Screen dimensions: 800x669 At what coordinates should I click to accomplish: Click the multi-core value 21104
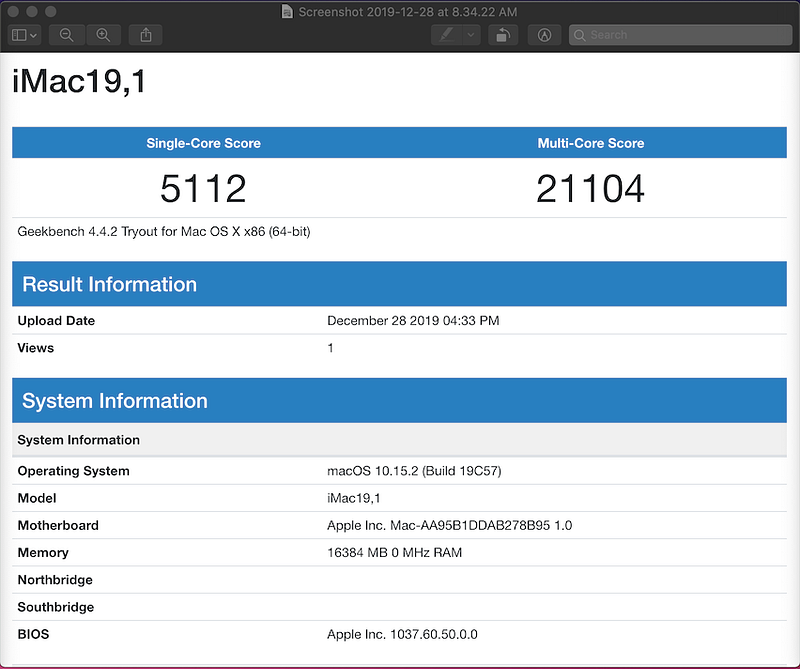point(591,188)
